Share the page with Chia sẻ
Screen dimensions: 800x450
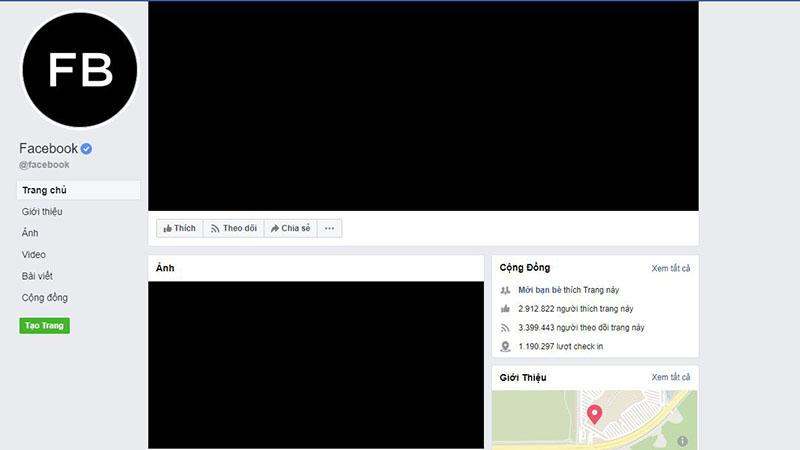(x=290, y=228)
